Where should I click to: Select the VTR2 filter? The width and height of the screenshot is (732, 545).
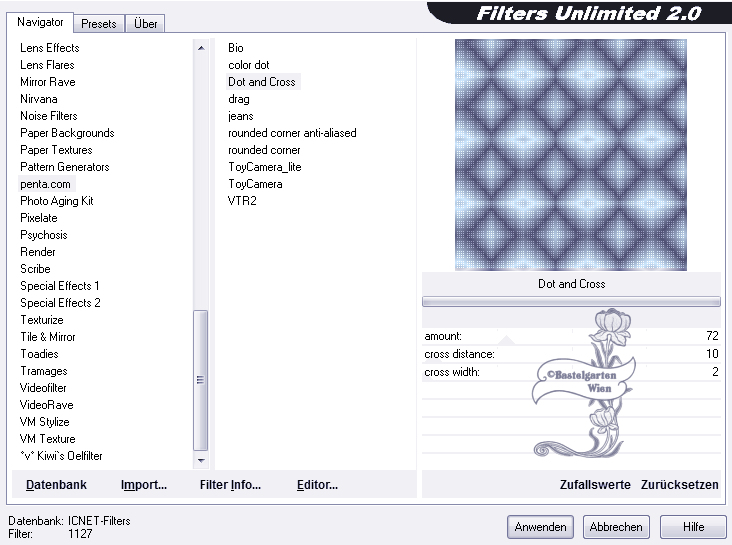[242, 201]
